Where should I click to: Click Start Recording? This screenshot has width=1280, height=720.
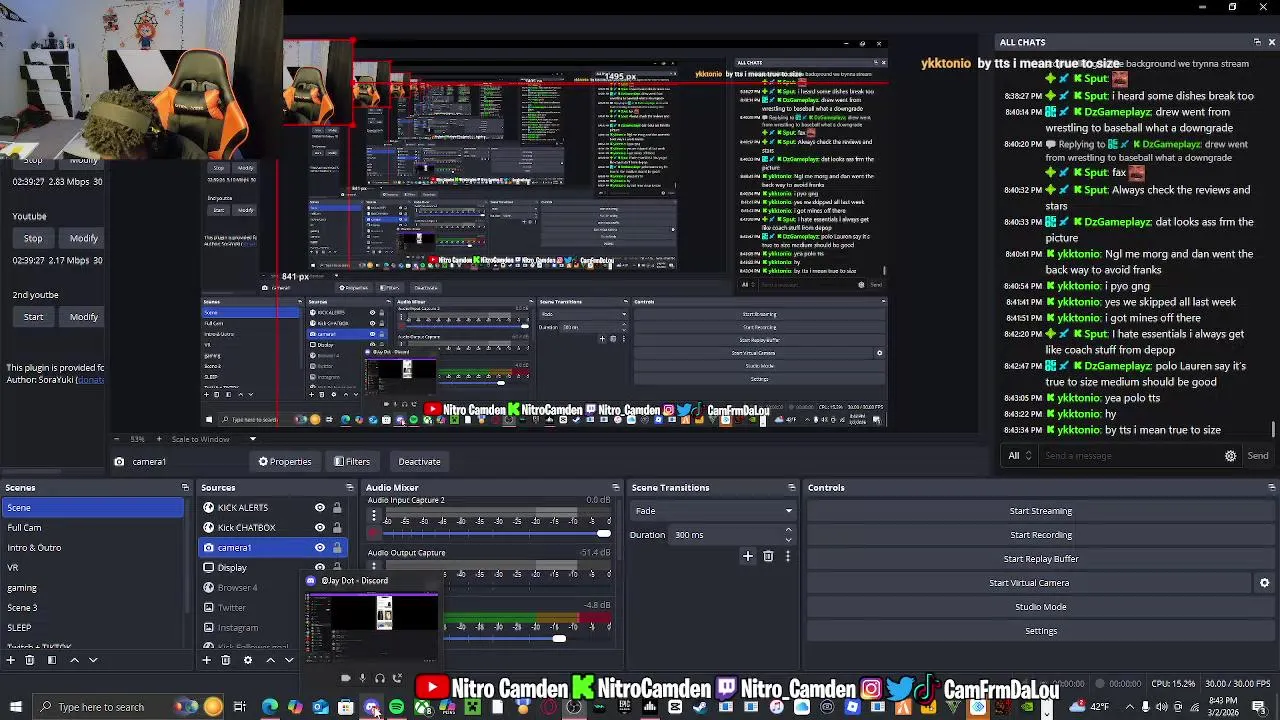(1040, 535)
